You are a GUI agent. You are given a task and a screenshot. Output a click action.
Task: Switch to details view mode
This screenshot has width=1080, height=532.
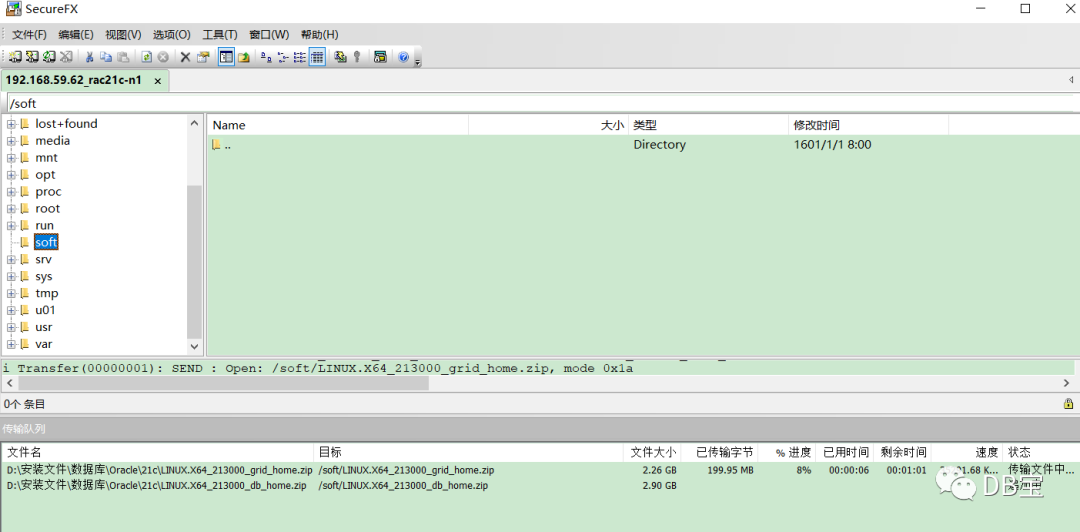pyautogui.click(x=317, y=57)
